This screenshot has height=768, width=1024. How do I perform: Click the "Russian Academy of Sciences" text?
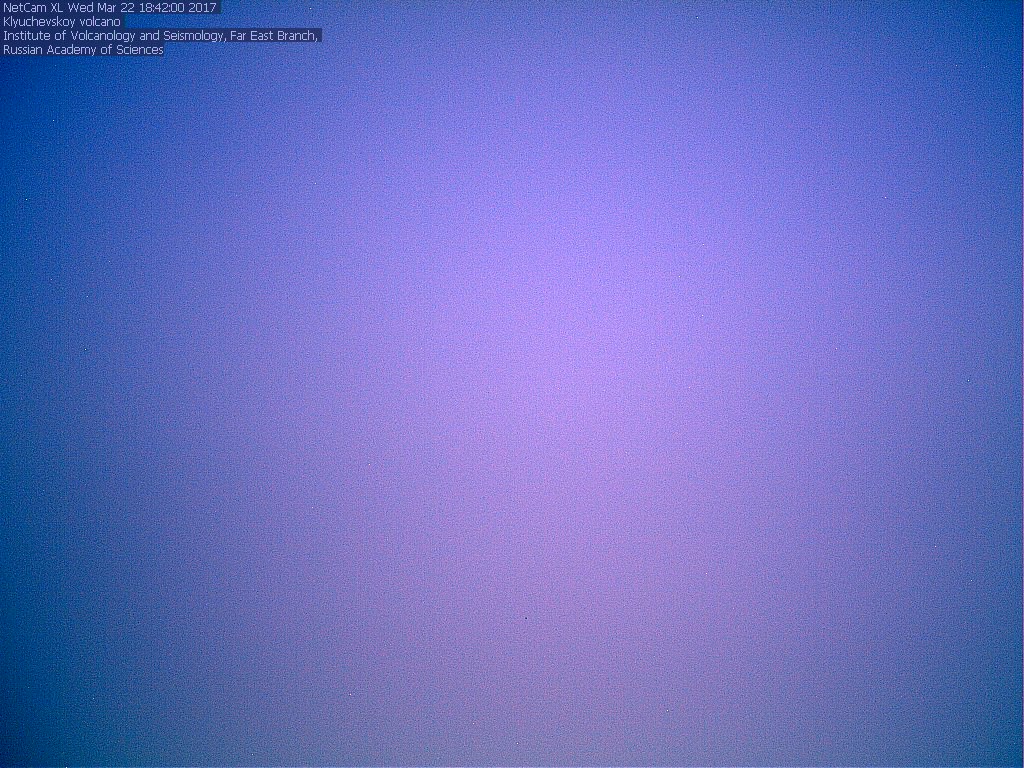pyautogui.click(x=83, y=50)
